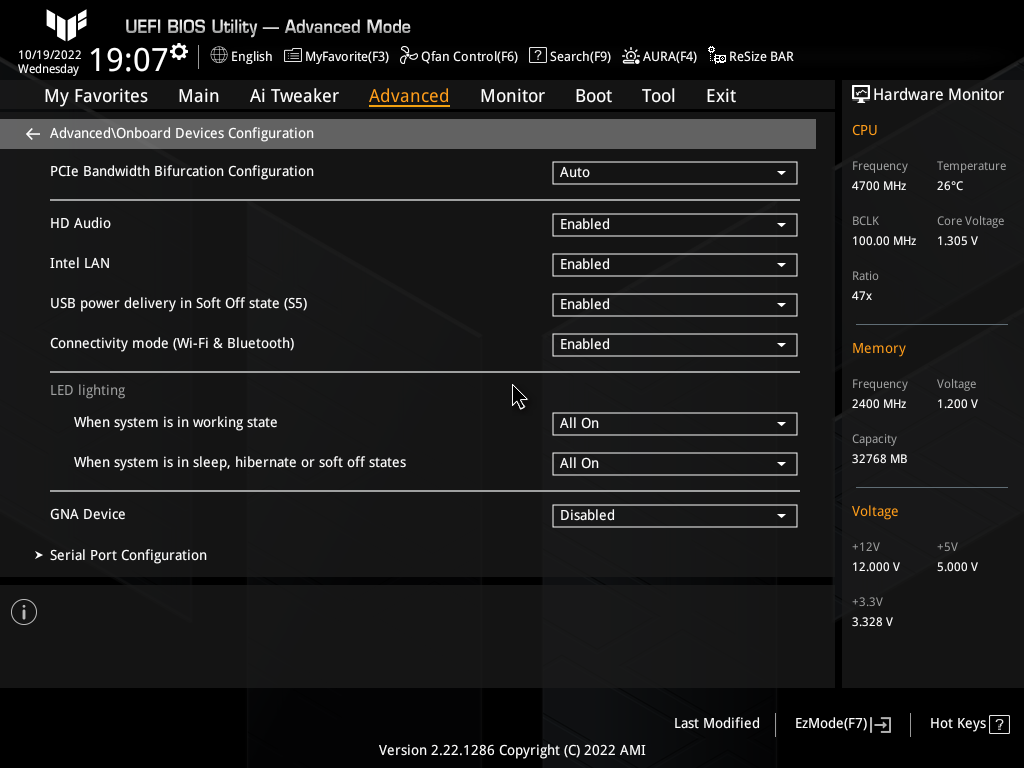Viewport: 1024px width, 768px height.
Task: Click the information icon at bottom left
Action: tap(23, 611)
